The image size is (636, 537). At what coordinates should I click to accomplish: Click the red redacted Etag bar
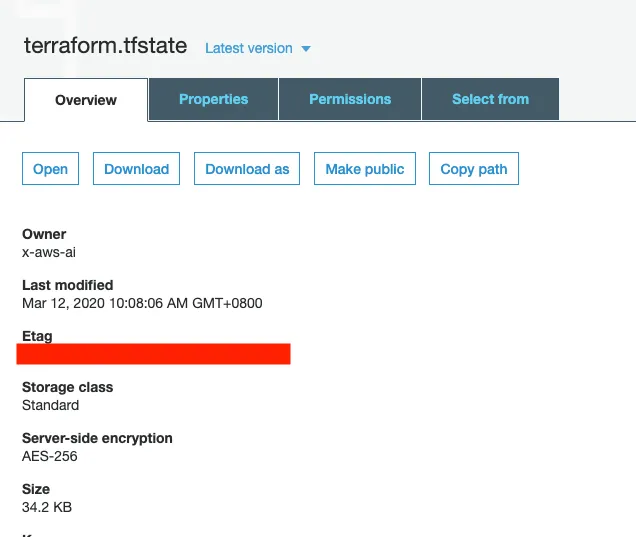154,354
